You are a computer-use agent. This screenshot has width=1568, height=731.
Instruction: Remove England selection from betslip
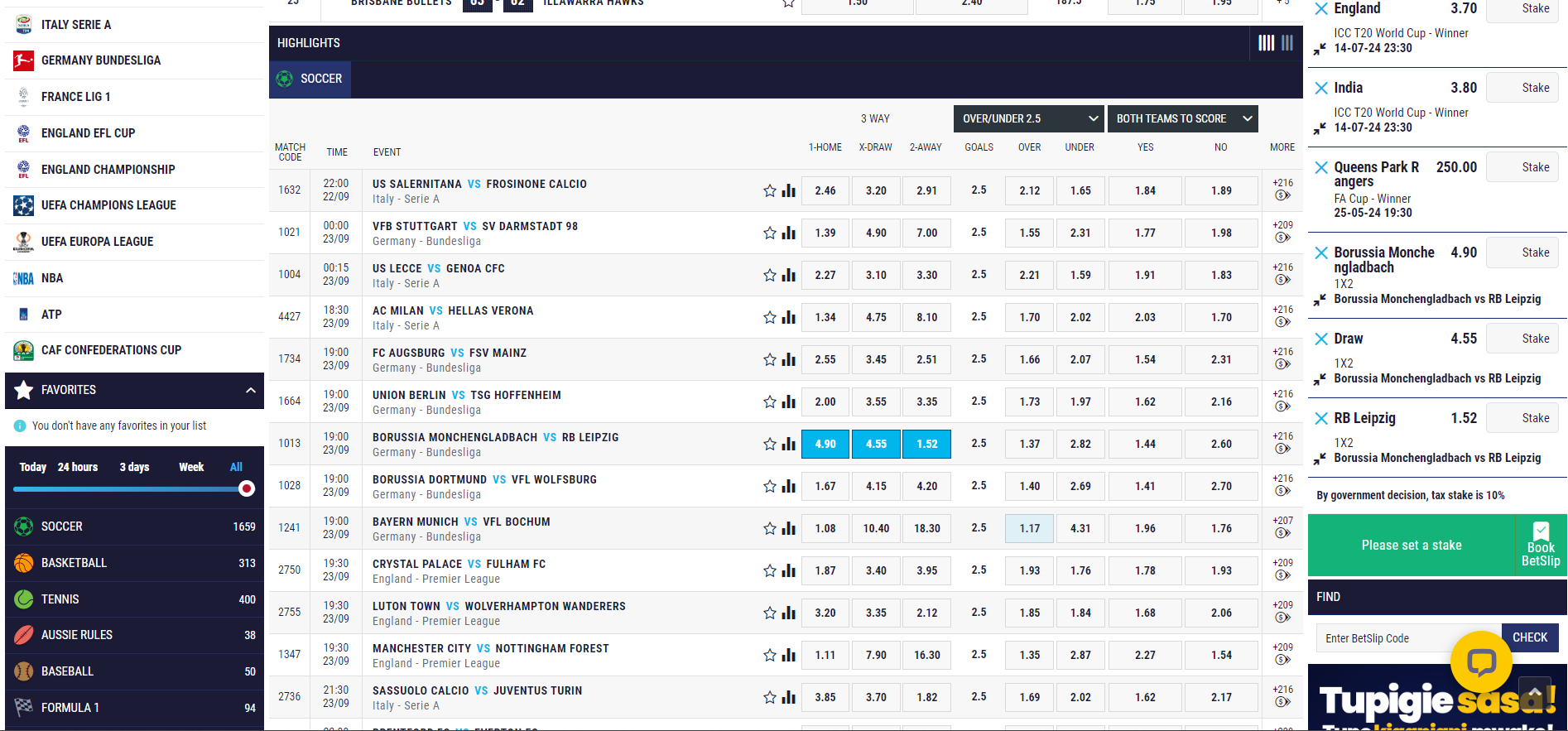pos(1321,9)
